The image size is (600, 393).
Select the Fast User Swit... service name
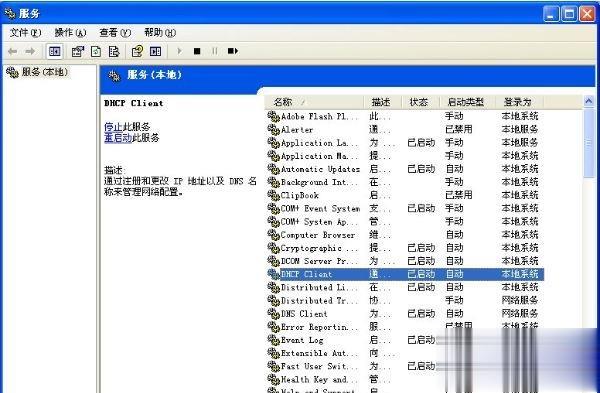tap(319, 366)
